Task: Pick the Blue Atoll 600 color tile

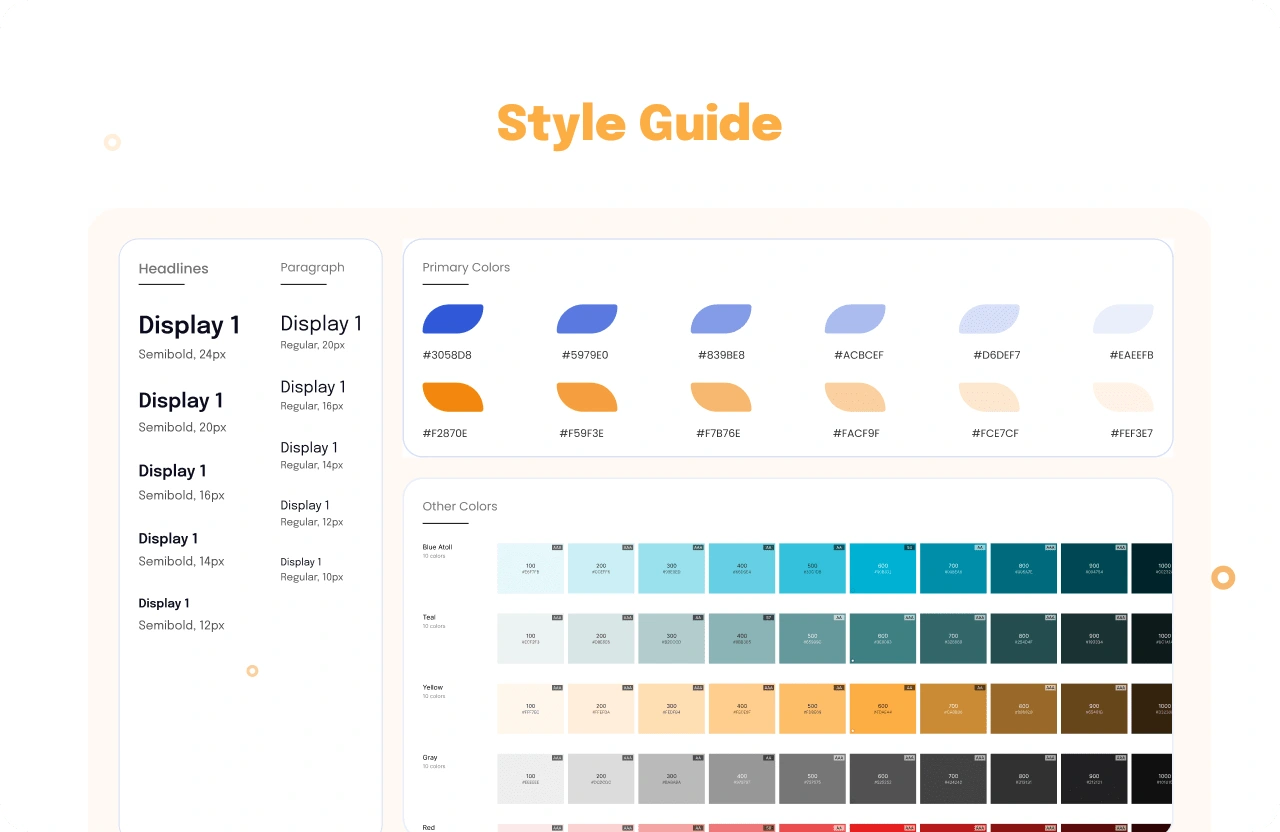Action: pos(883,568)
